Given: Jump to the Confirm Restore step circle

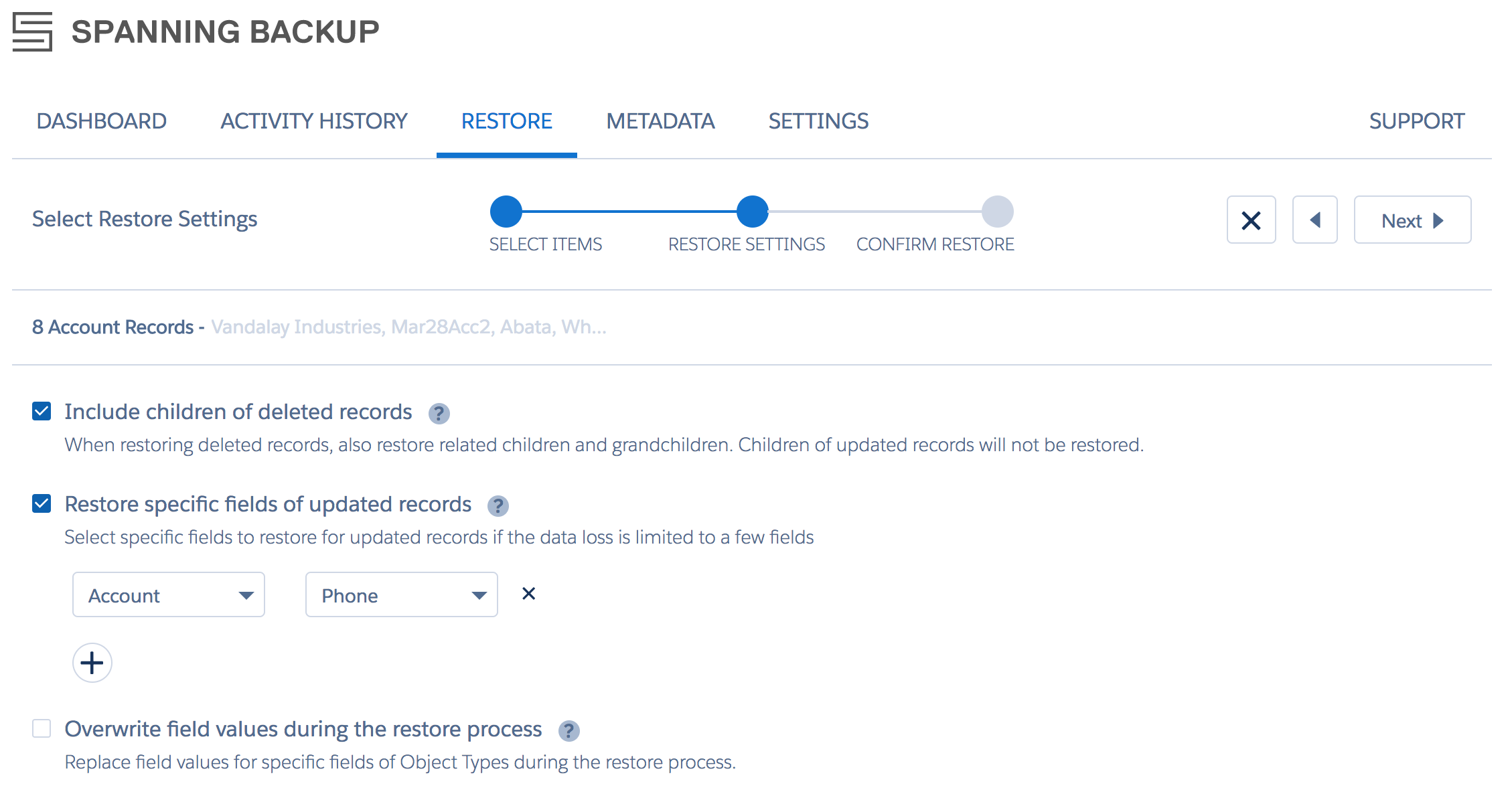Looking at the screenshot, I should 997,212.
